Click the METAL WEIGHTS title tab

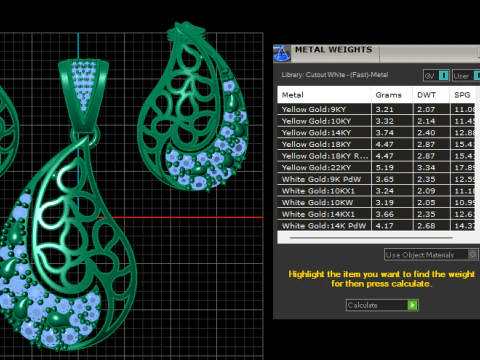[334, 50]
